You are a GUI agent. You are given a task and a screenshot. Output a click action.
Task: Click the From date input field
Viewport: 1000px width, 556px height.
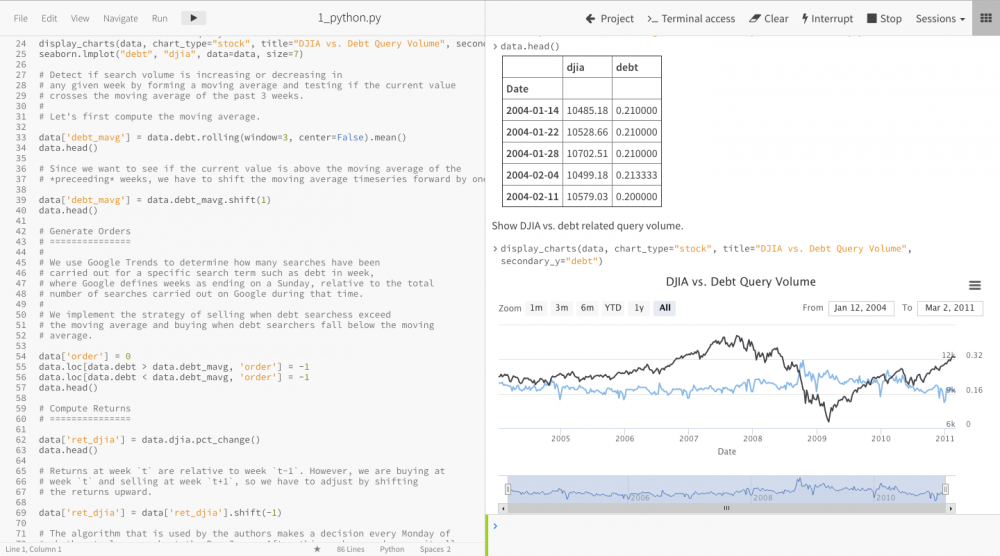(860, 308)
